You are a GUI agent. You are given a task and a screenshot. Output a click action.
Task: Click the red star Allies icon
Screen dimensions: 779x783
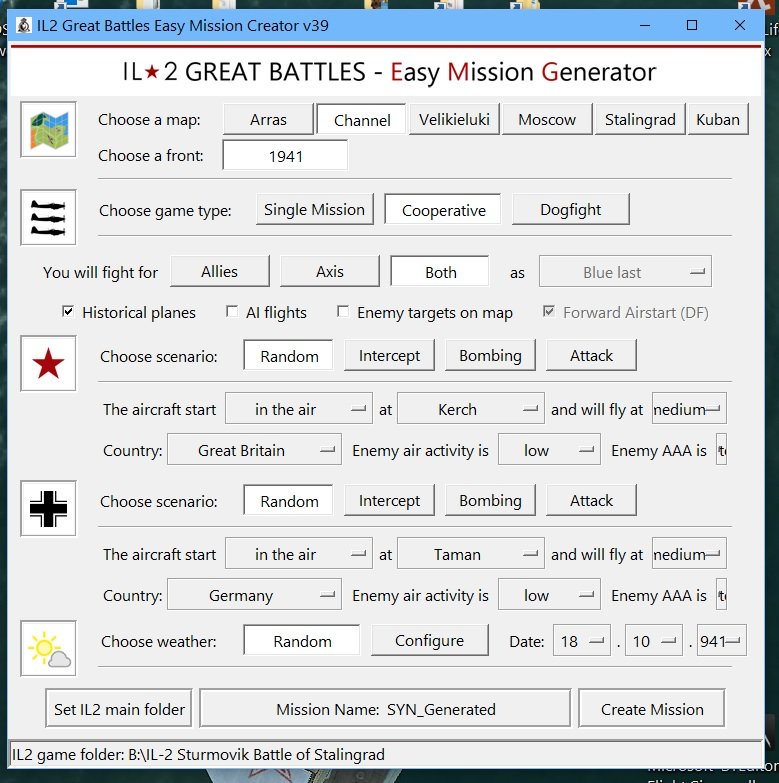point(48,363)
